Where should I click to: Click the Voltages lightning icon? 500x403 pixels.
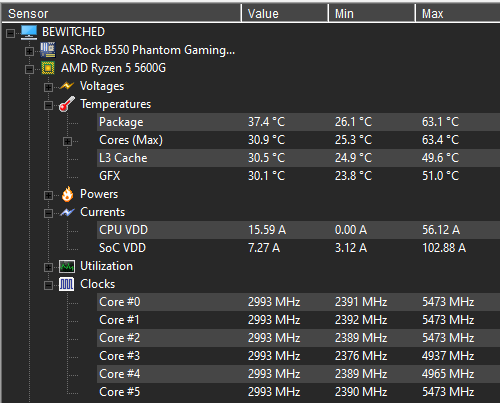coord(66,86)
